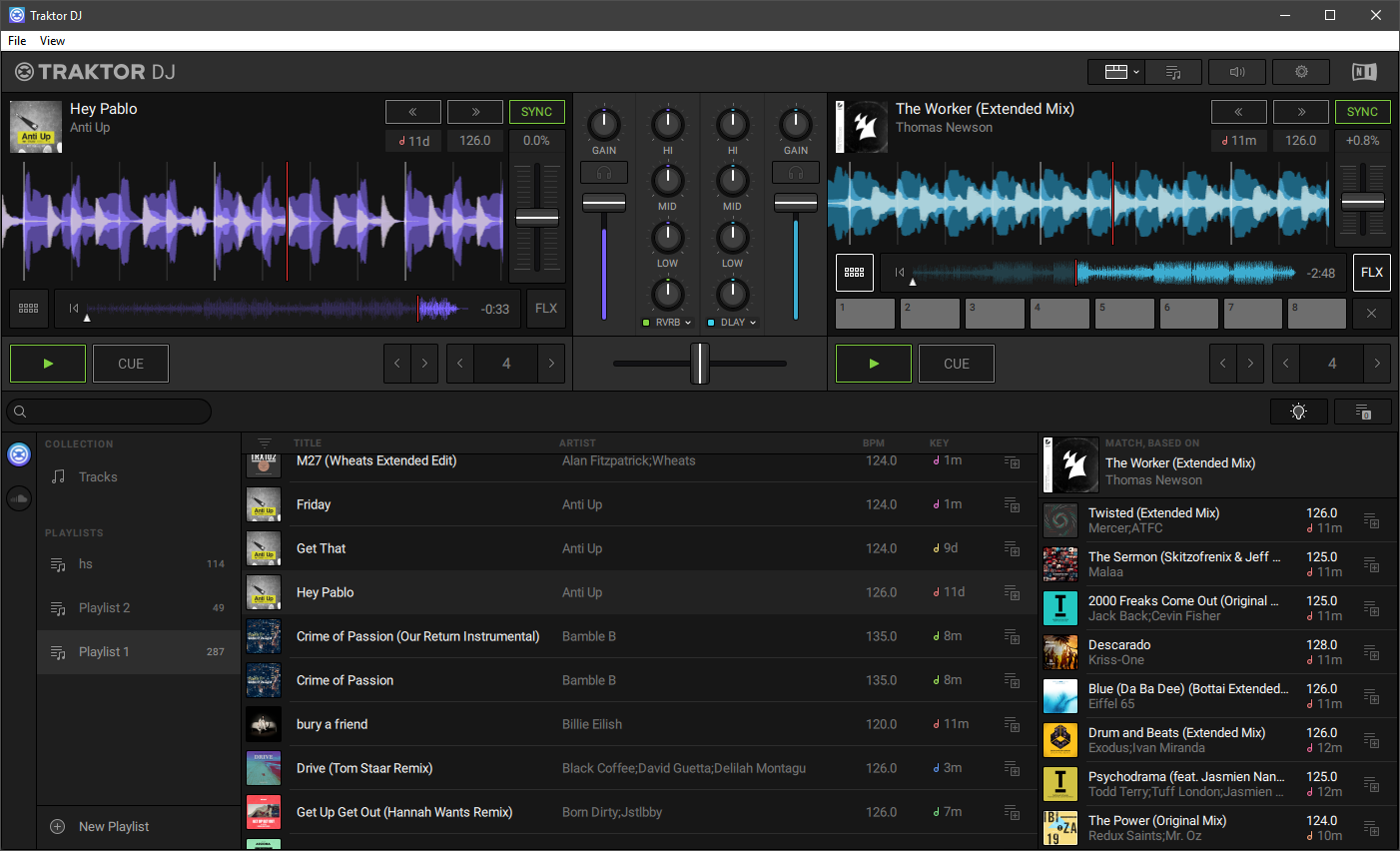Image resolution: width=1400 pixels, height=851 pixels.
Task: Click beatjump back arrow on left deck
Action: (x=397, y=364)
